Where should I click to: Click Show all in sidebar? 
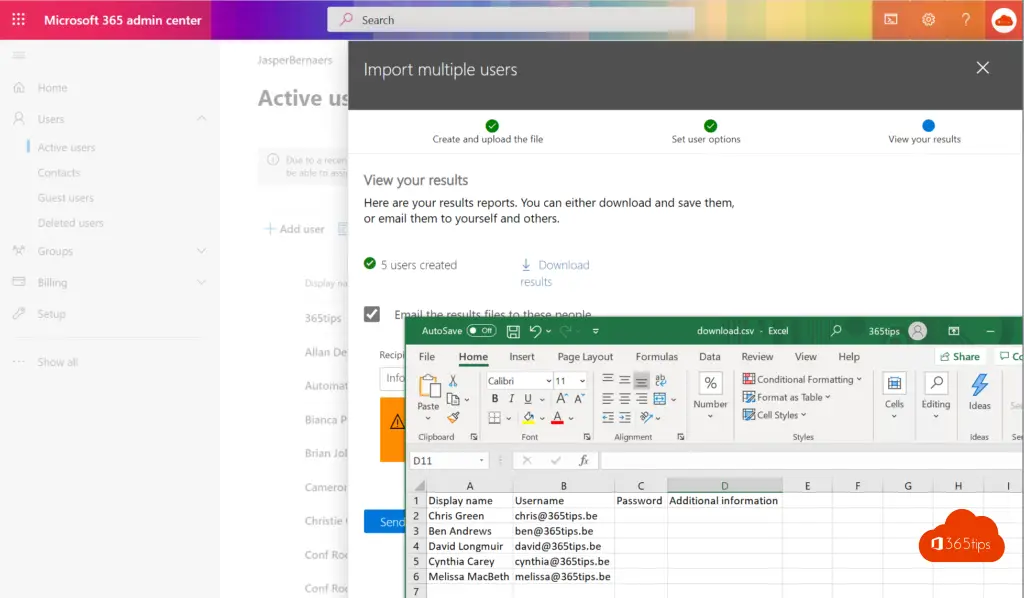pyautogui.click(x=57, y=362)
